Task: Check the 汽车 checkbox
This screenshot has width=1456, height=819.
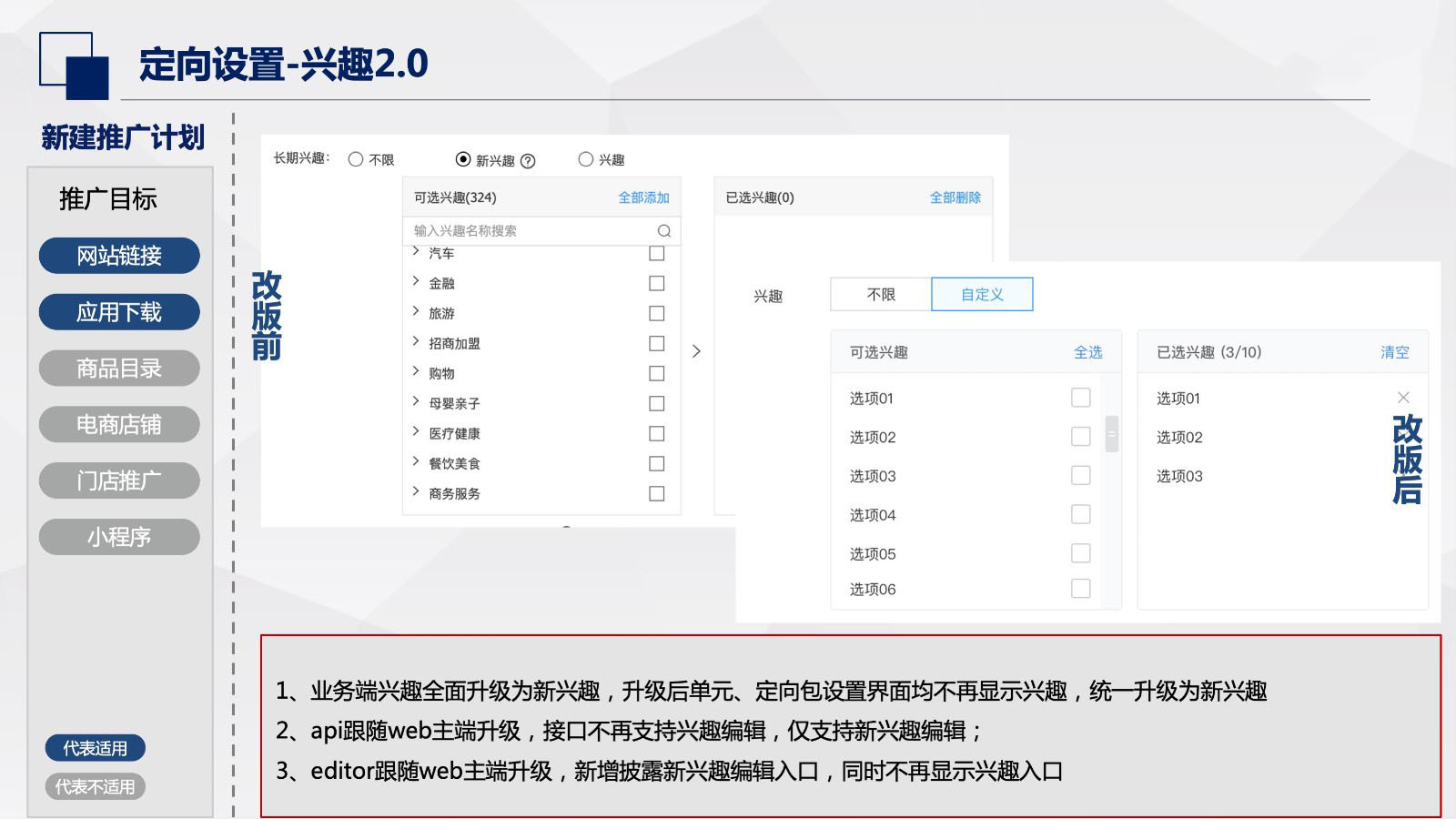Action: pos(657,253)
